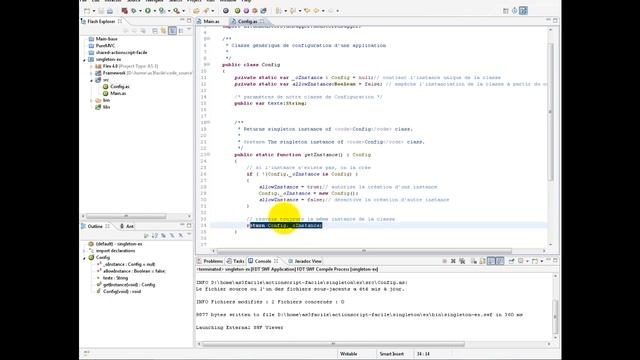The width and height of the screenshot is (640, 360).
Task: Toggle Scroll Lock in Console toolbar
Action: (x=482, y=261)
